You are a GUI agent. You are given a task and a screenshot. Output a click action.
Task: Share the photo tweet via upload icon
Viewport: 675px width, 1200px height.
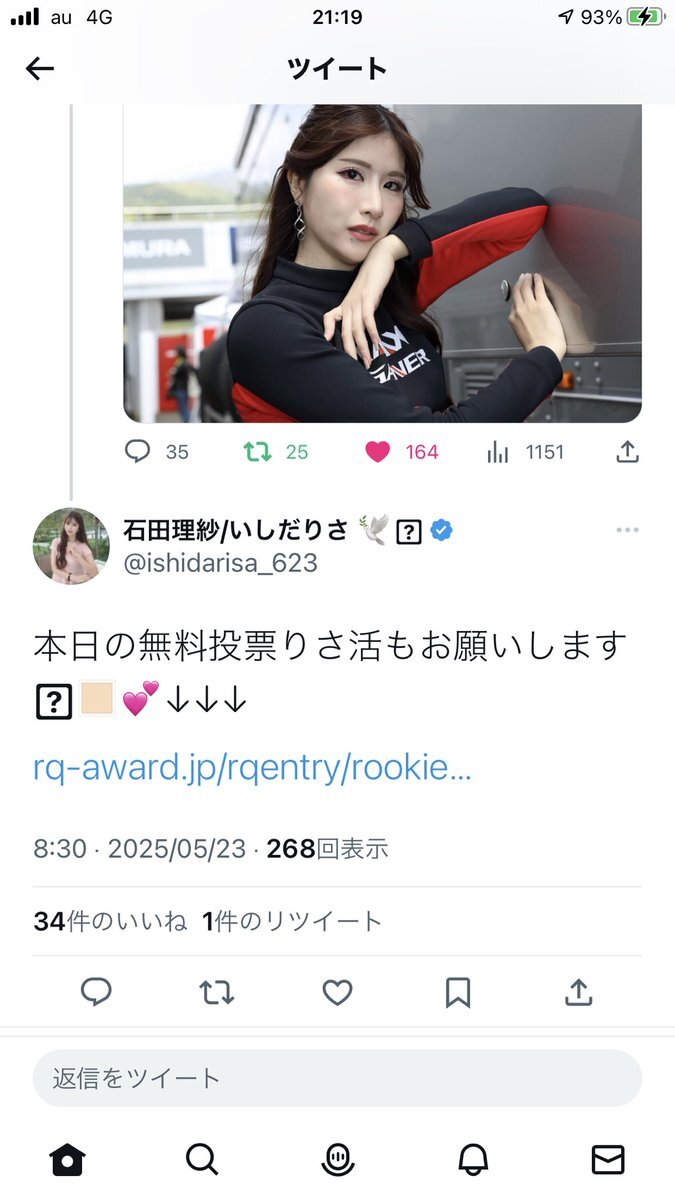(x=627, y=452)
